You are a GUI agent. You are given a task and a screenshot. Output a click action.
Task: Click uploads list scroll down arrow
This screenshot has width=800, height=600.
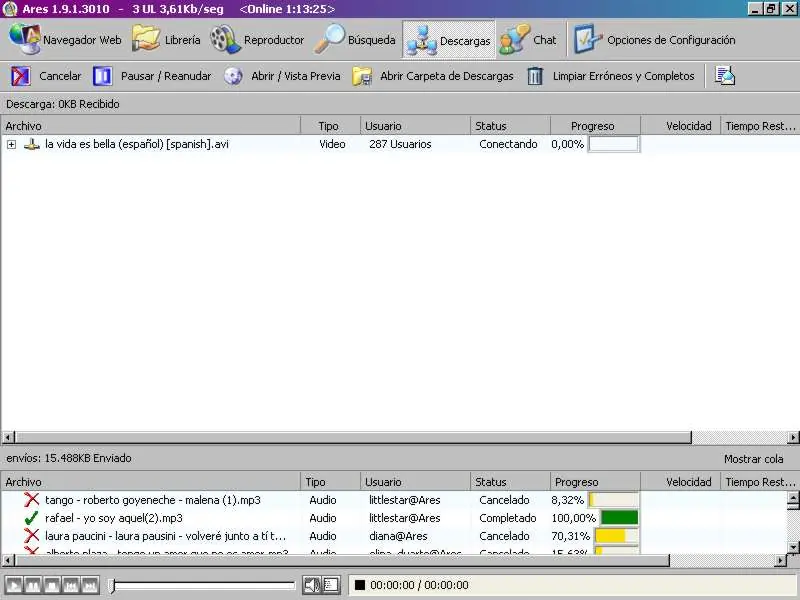click(793, 547)
